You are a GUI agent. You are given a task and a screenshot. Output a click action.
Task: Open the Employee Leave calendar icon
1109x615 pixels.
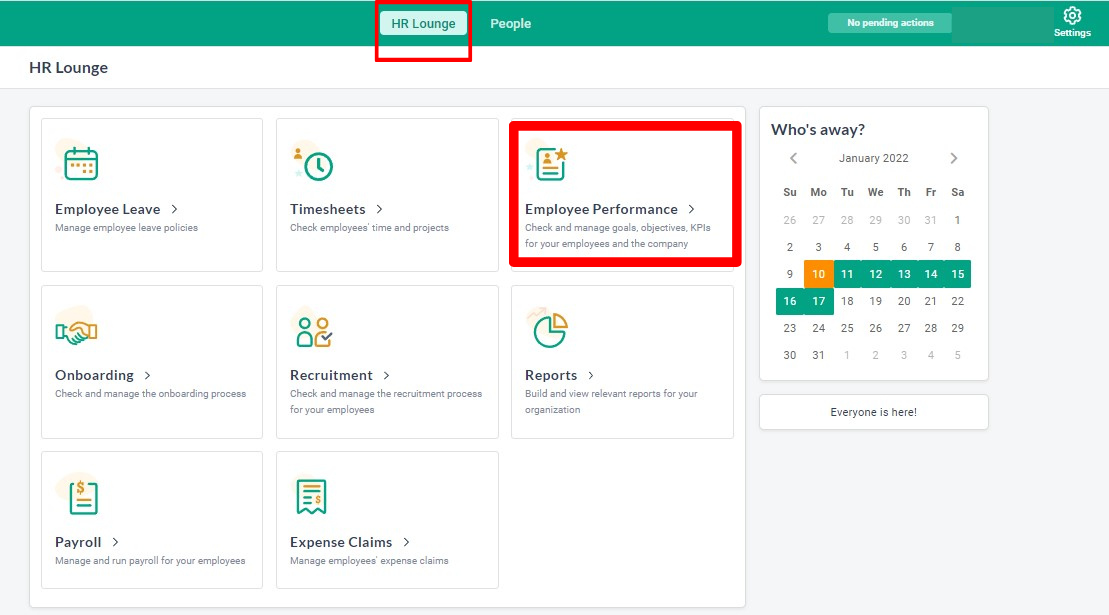(81, 163)
